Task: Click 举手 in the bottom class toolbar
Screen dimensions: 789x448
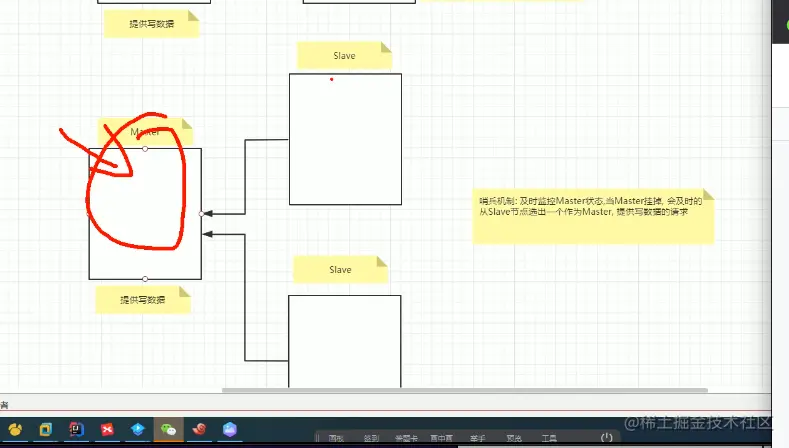Action: tap(478, 438)
